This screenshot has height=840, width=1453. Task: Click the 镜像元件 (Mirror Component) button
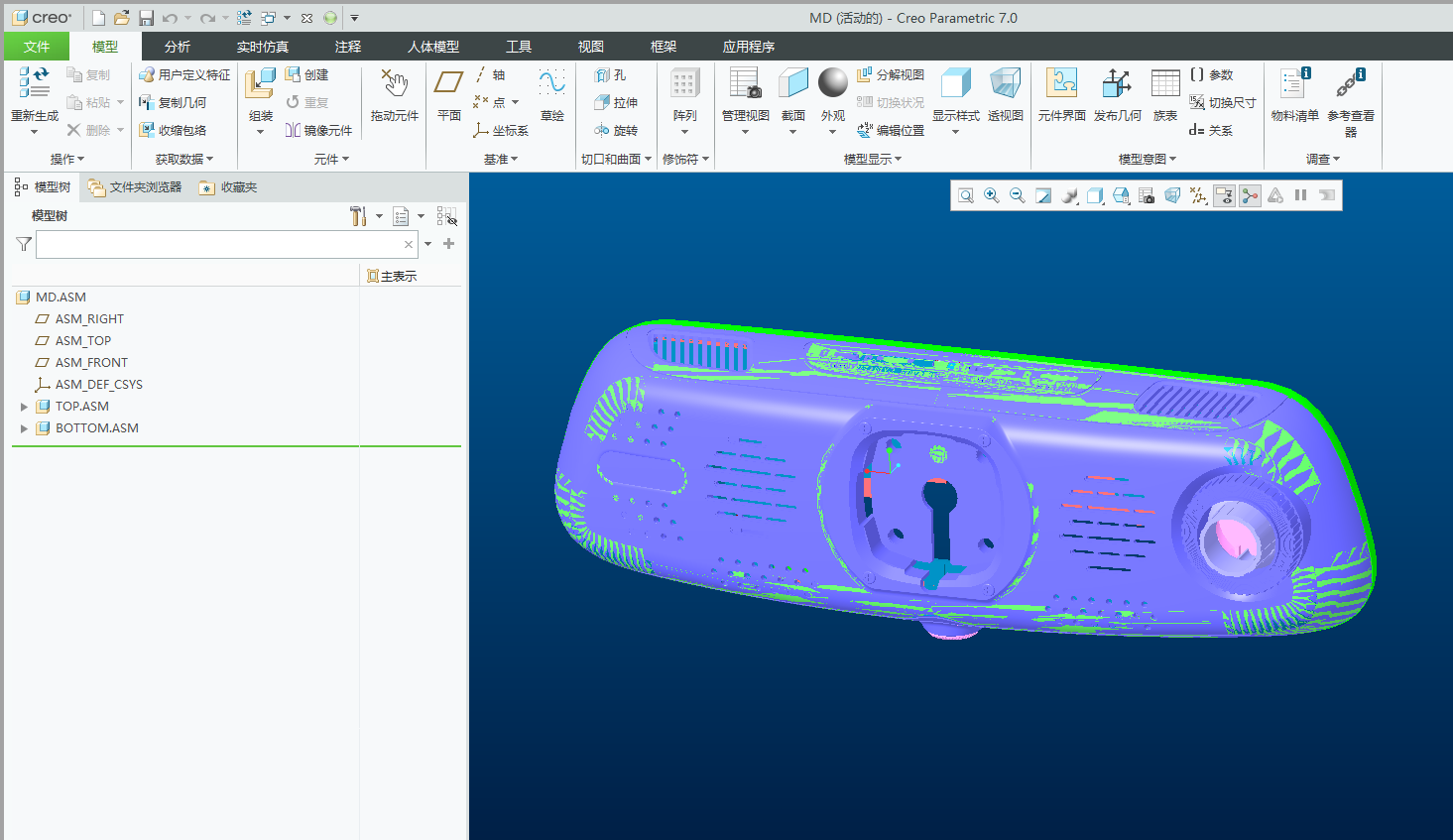[318, 130]
